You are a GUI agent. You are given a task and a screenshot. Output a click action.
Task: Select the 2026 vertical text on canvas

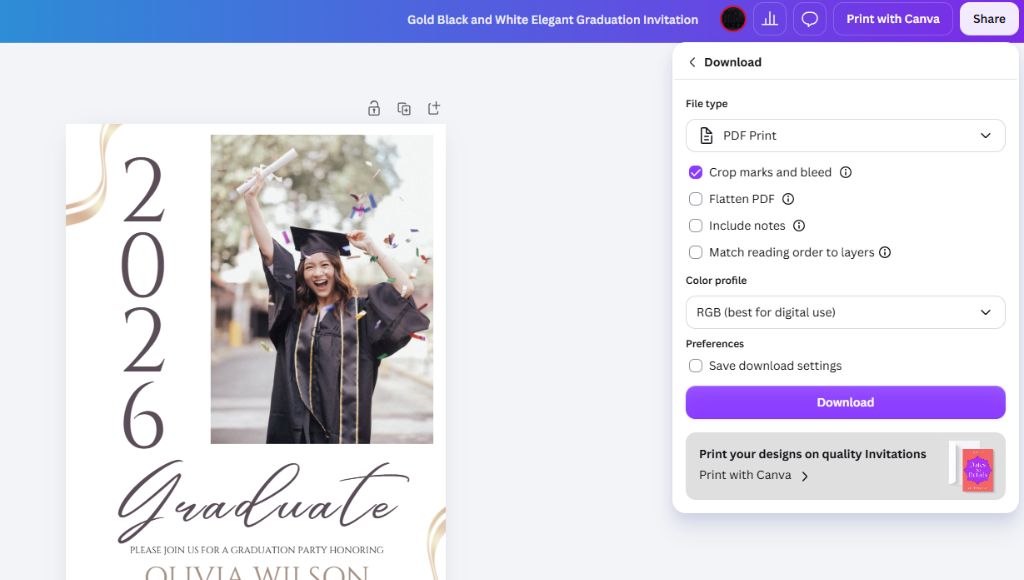tap(144, 302)
